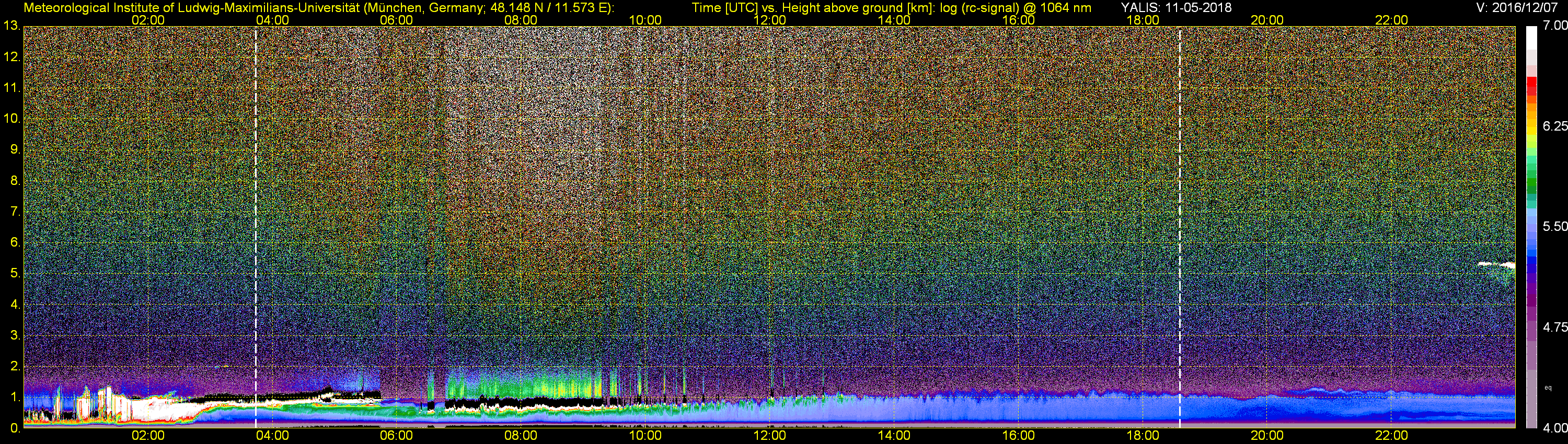
Task: Click the 5. height axis label
Action: pos(15,274)
